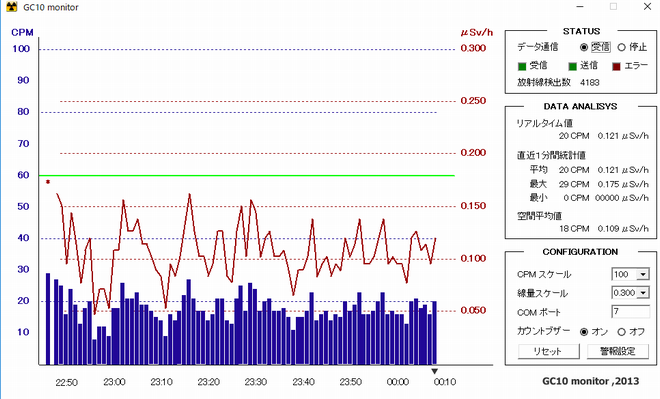Click the STATUS panel heading
The height and width of the screenshot is (399, 660).
point(581,31)
